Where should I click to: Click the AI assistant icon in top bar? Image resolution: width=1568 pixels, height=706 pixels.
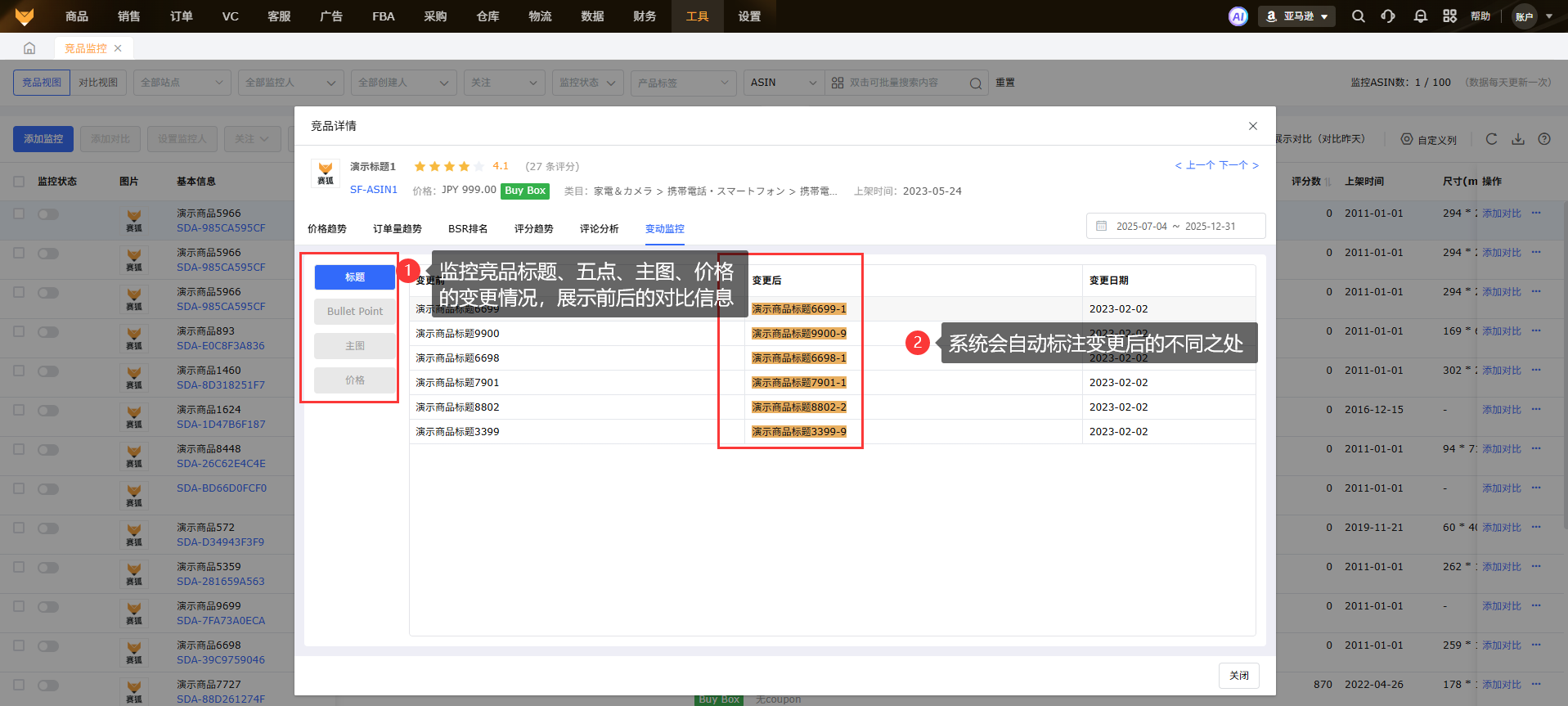pos(1238,16)
